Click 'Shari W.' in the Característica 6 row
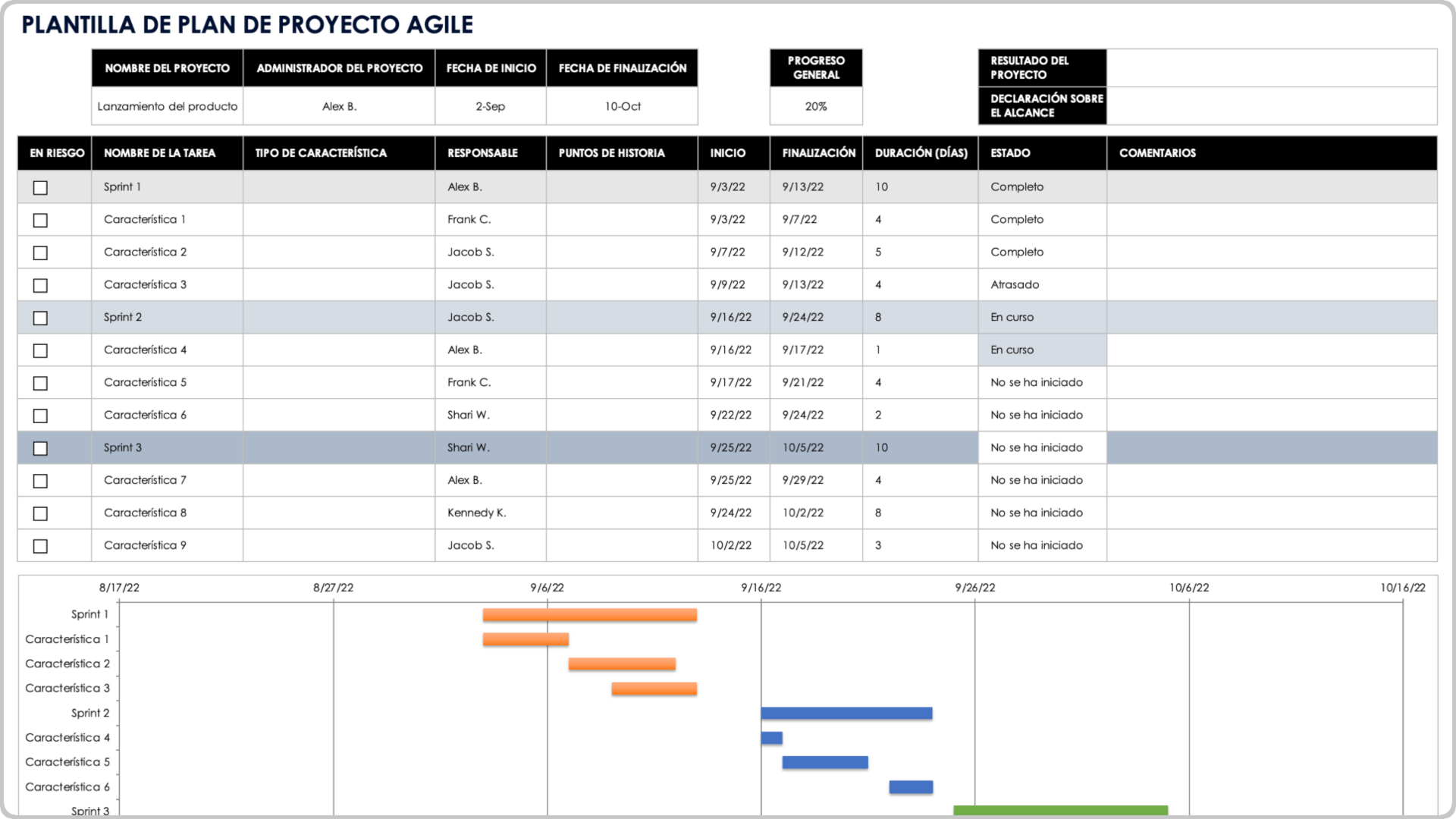 [x=491, y=416]
